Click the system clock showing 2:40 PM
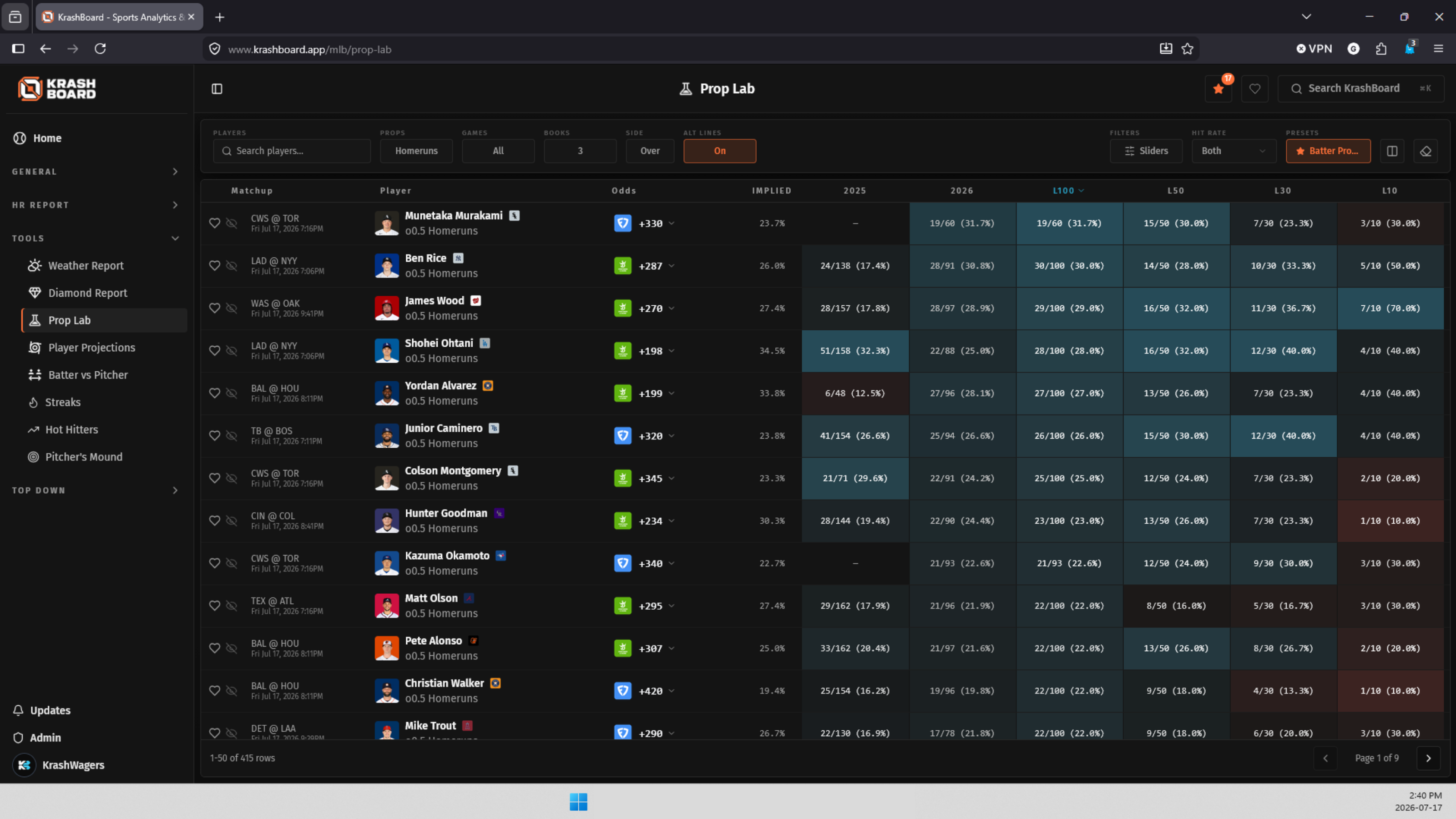1456x819 pixels. (1425, 795)
